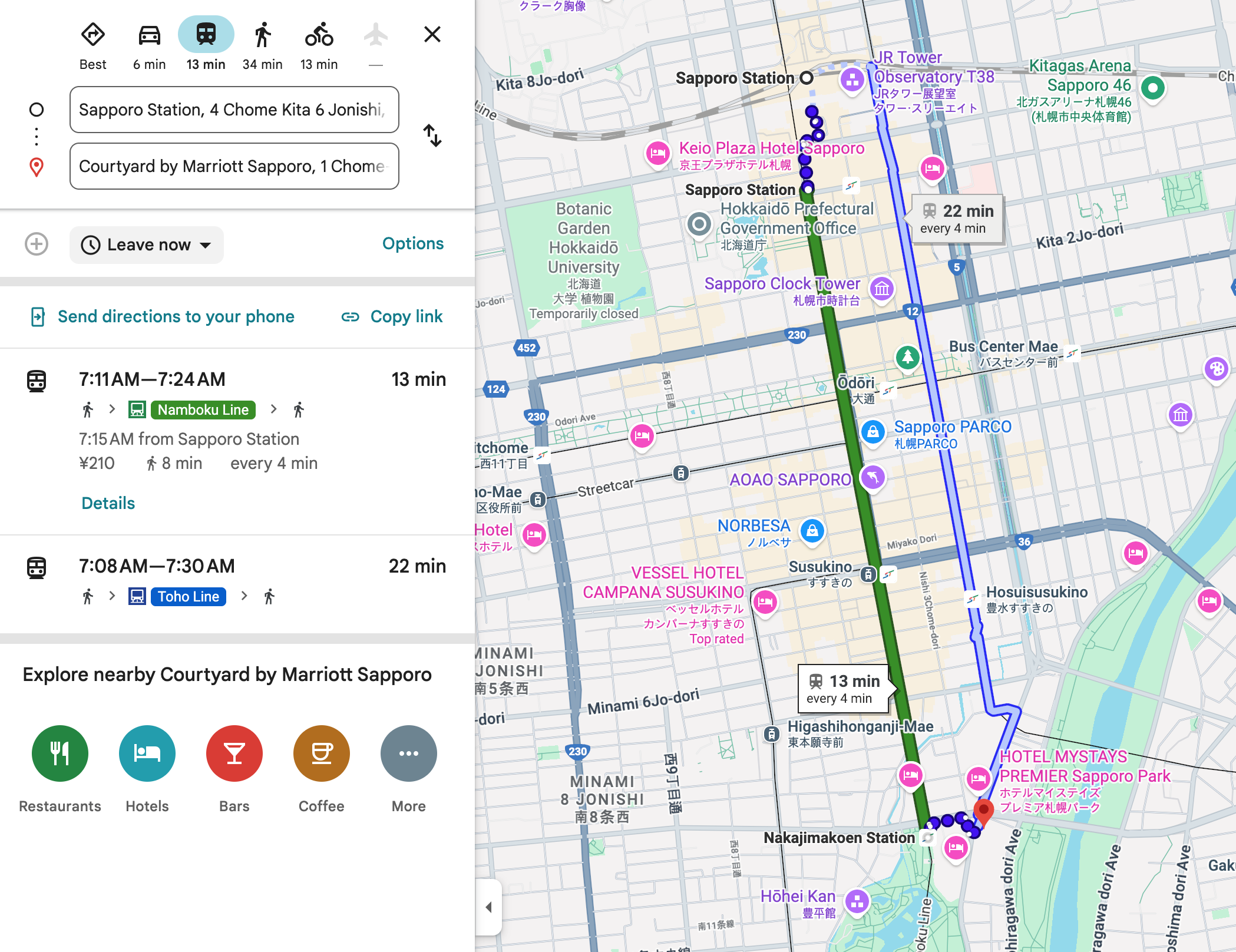Switch to the Transit travel mode
Screen dimensions: 1236x952
point(206,35)
